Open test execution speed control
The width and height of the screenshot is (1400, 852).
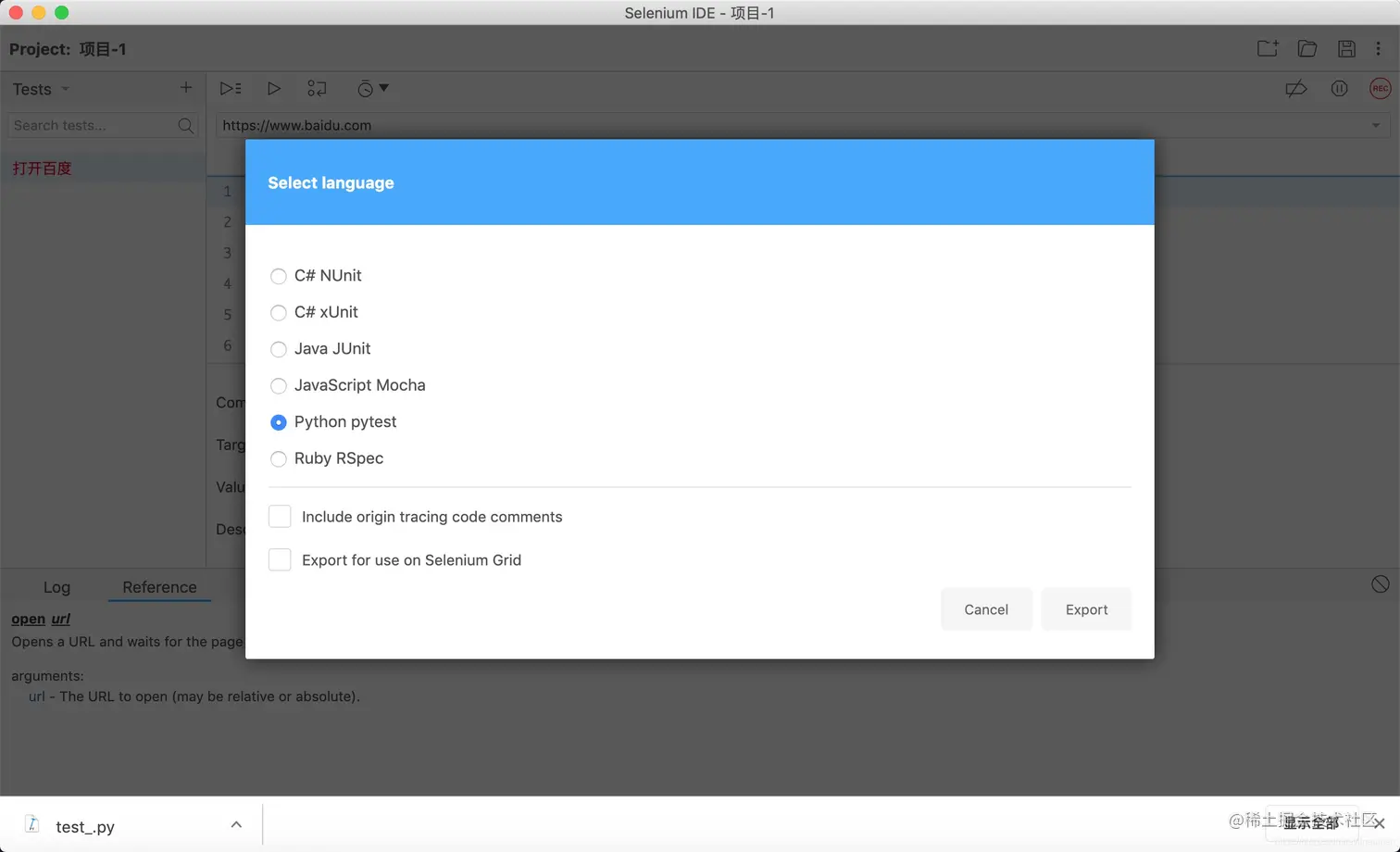pyautogui.click(x=372, y=88)
